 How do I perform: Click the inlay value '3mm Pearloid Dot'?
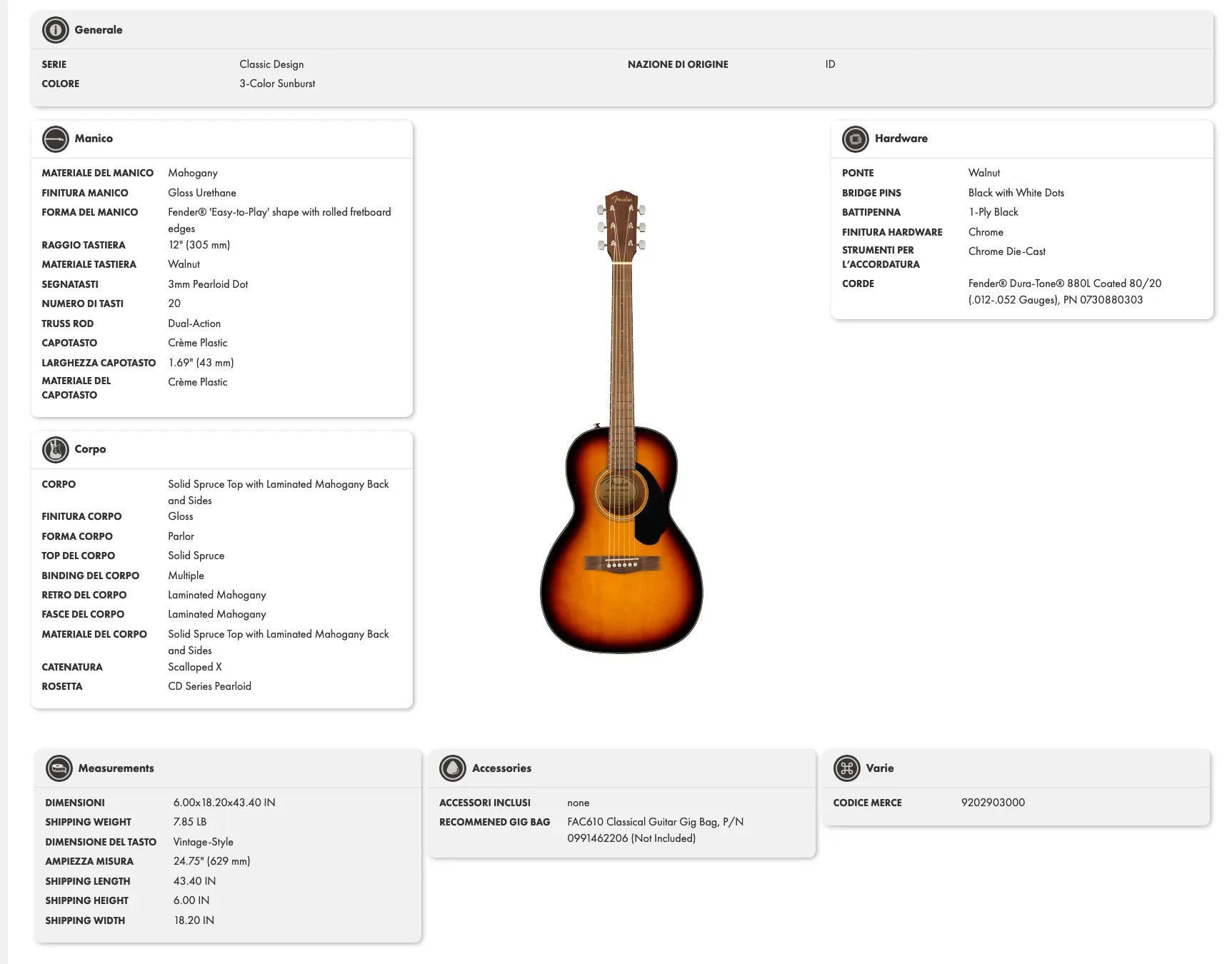tap(208, 284)
